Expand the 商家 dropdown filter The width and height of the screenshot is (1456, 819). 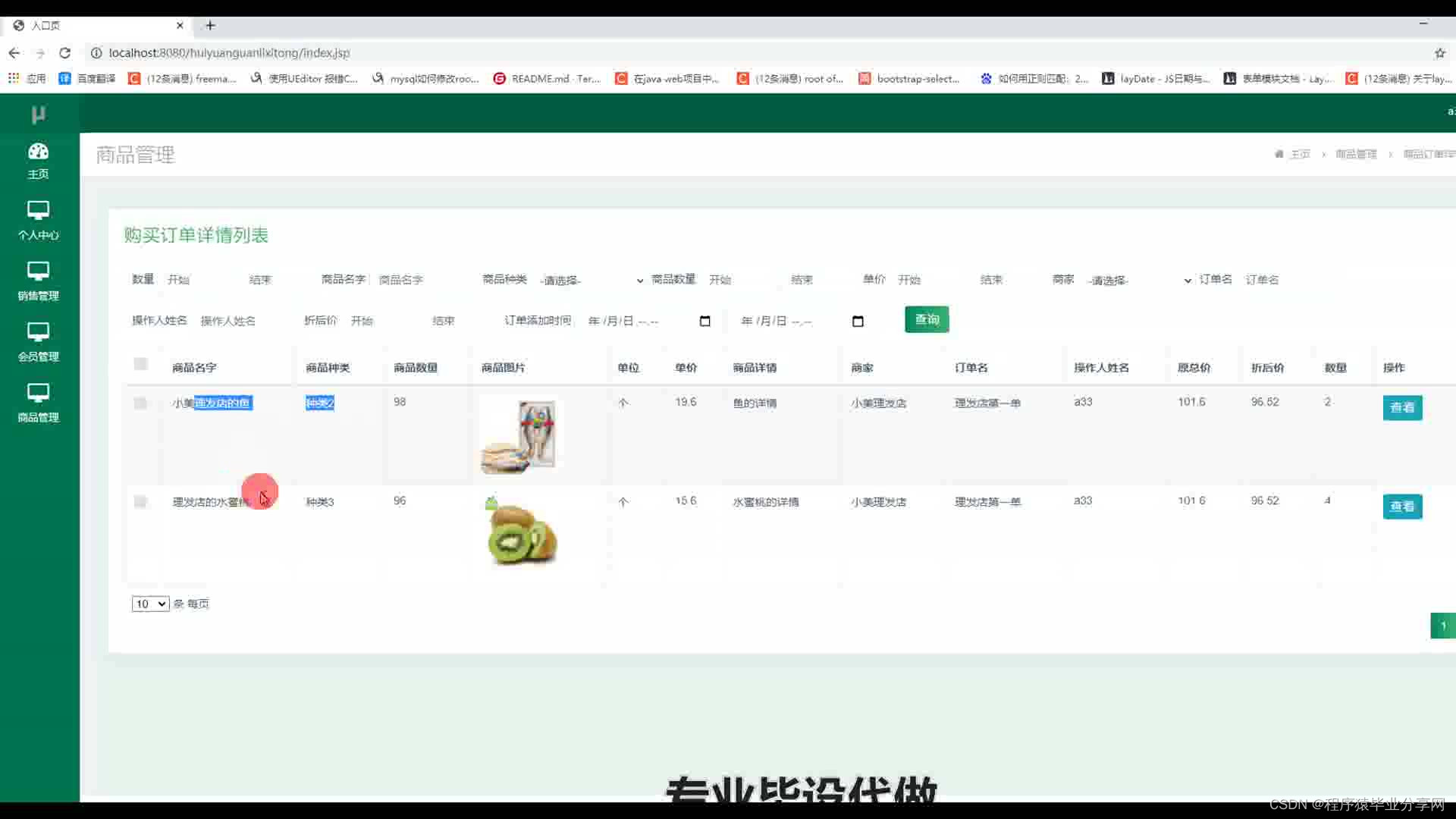coord(1137,281)
